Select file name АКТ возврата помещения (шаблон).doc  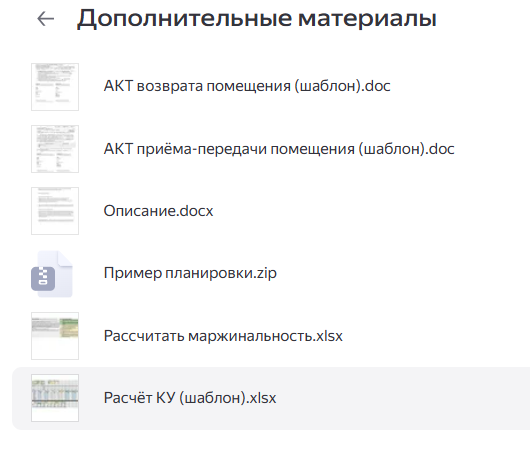coord(247,86)
